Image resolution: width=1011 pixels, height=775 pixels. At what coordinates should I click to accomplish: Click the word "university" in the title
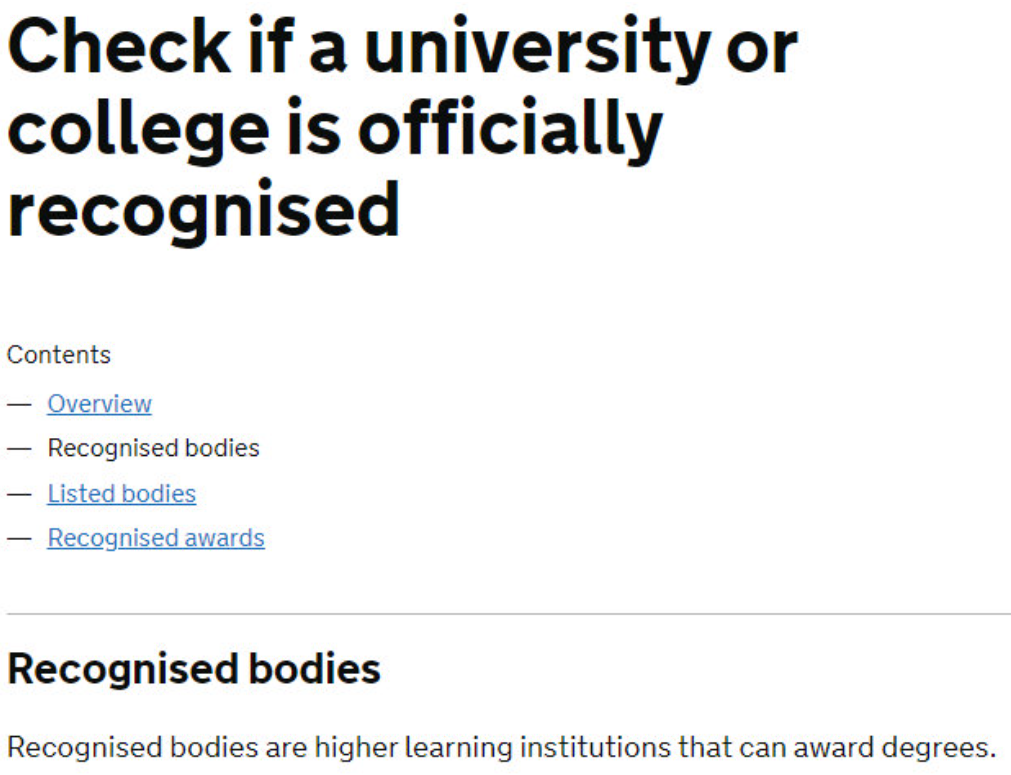pyautogui.click(x=539, y=48)
